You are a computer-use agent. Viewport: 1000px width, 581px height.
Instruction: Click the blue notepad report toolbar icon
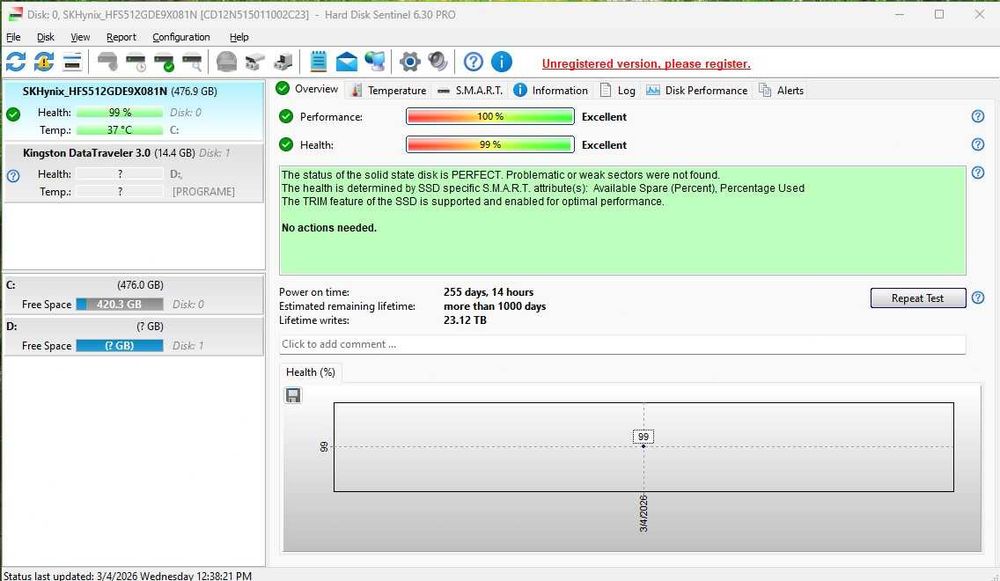click(318, 62)
